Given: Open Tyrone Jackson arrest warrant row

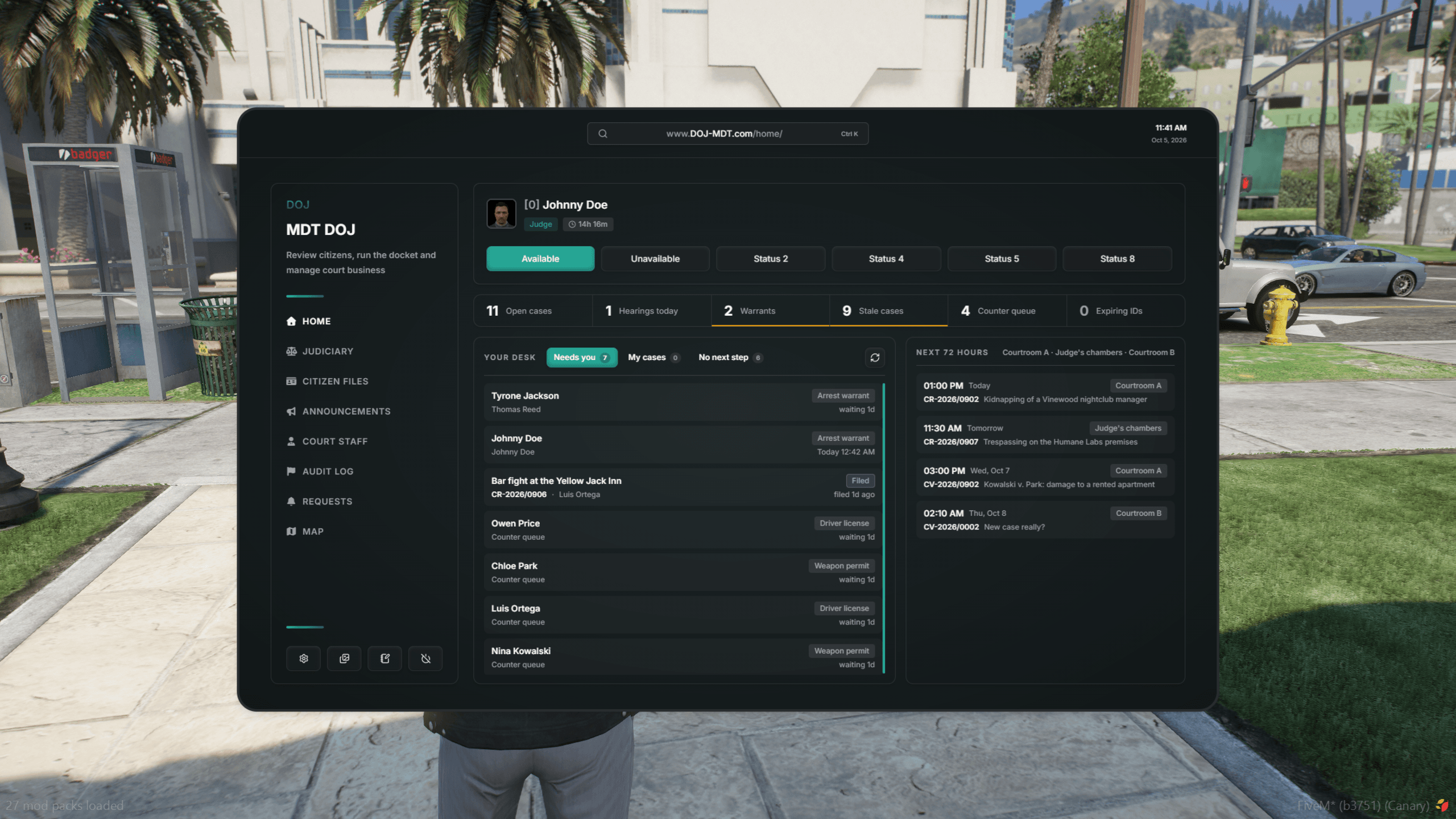Looking at the screenshot, I should pos(683,402).
